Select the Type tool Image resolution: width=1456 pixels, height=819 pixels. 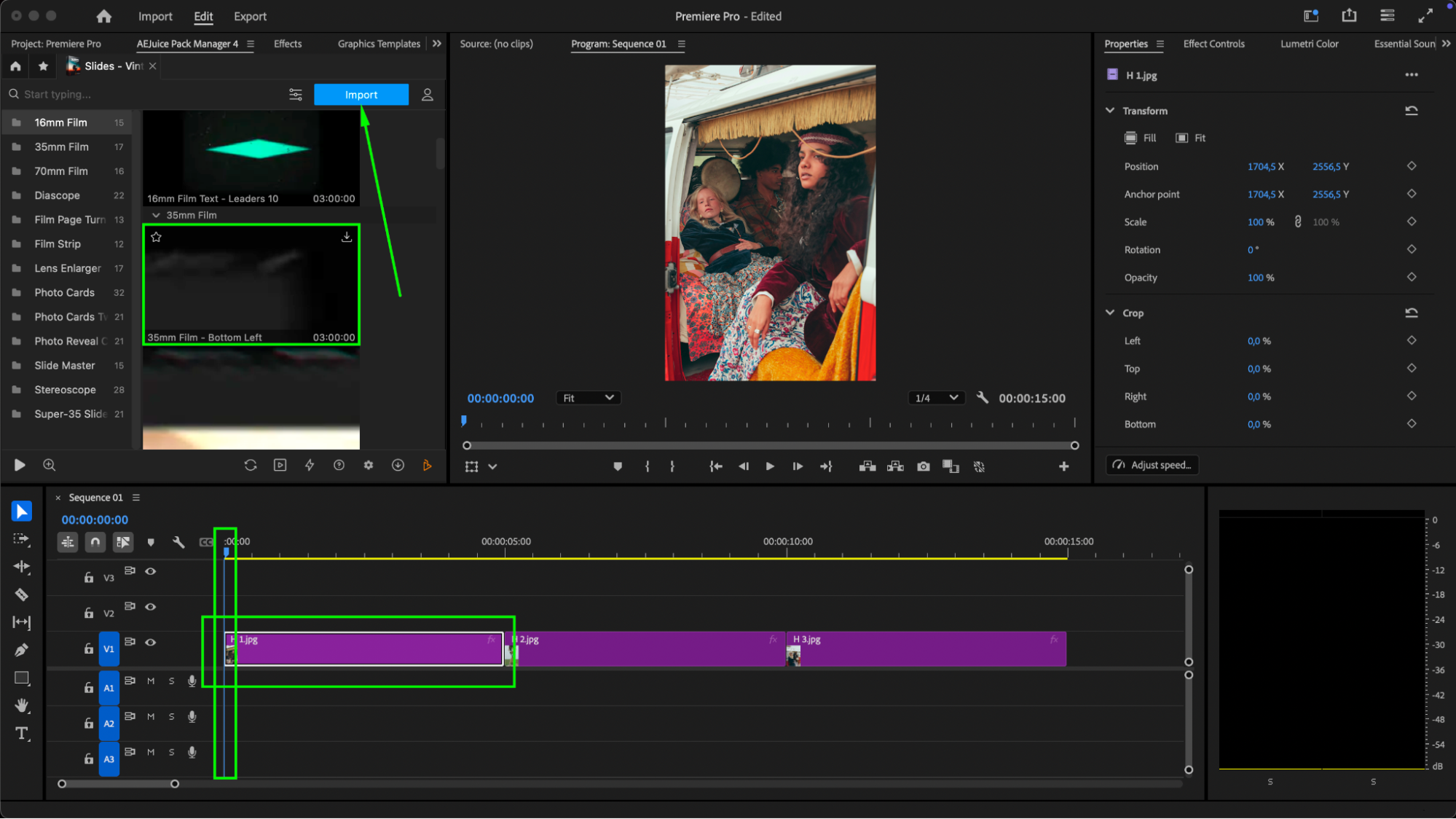coord(21,734)
